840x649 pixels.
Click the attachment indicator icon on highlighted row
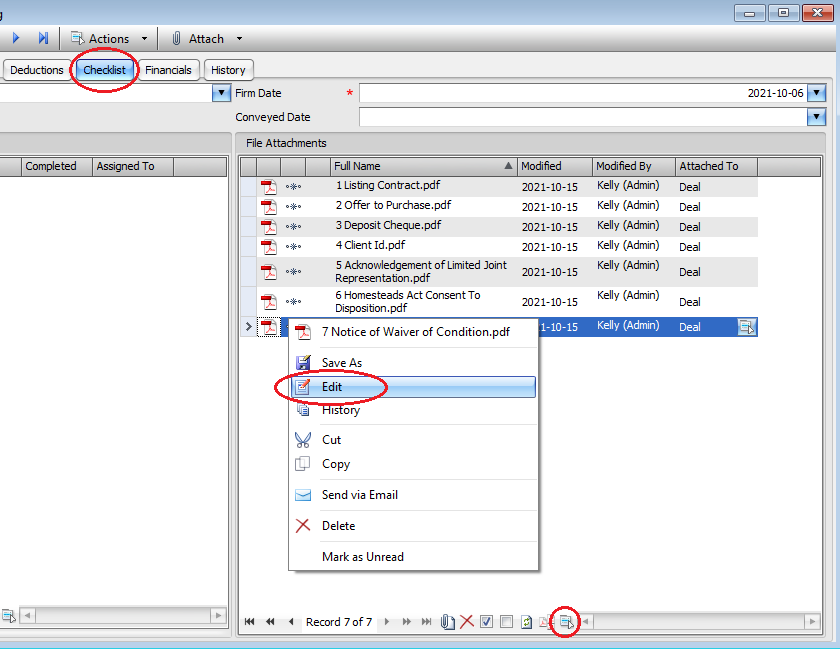click(x=747, y=326)
